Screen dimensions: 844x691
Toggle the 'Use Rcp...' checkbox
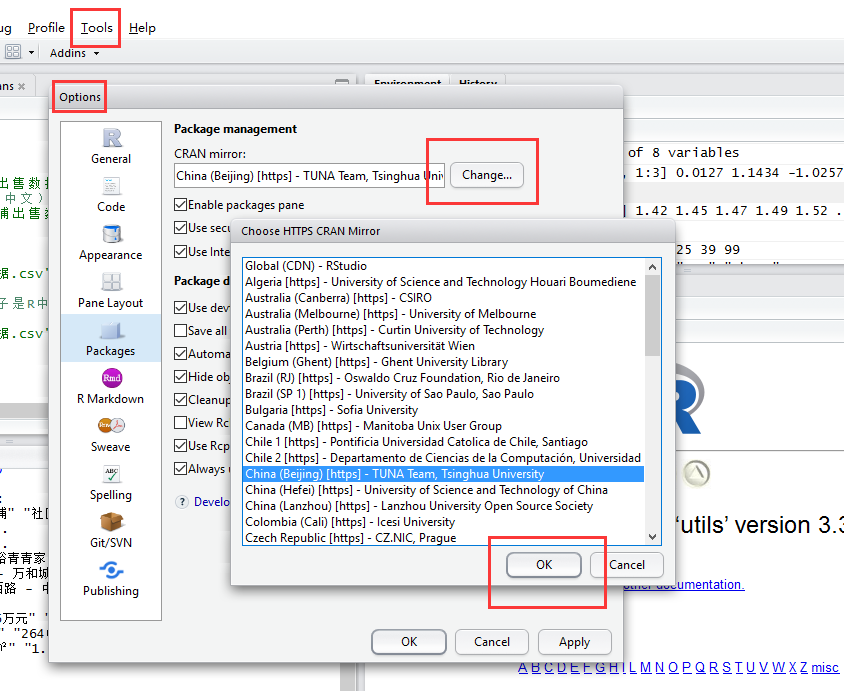pos(180,446)
